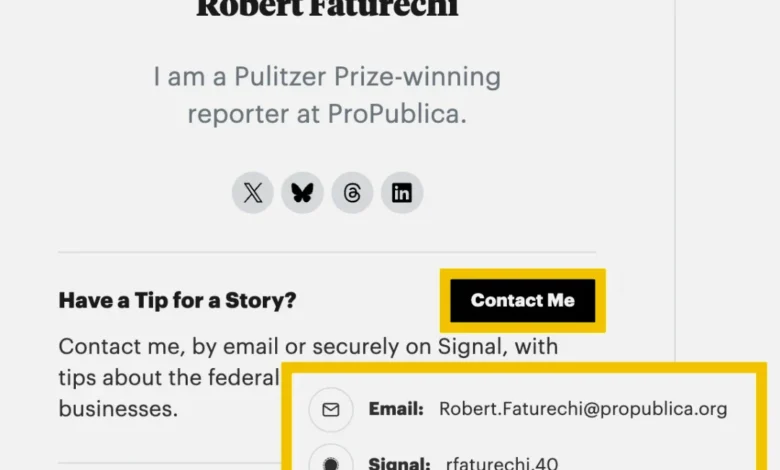The image size is (780, 470).
Task: Click the "Have a Tip for a Story?" heading
Action: (177, 300)
